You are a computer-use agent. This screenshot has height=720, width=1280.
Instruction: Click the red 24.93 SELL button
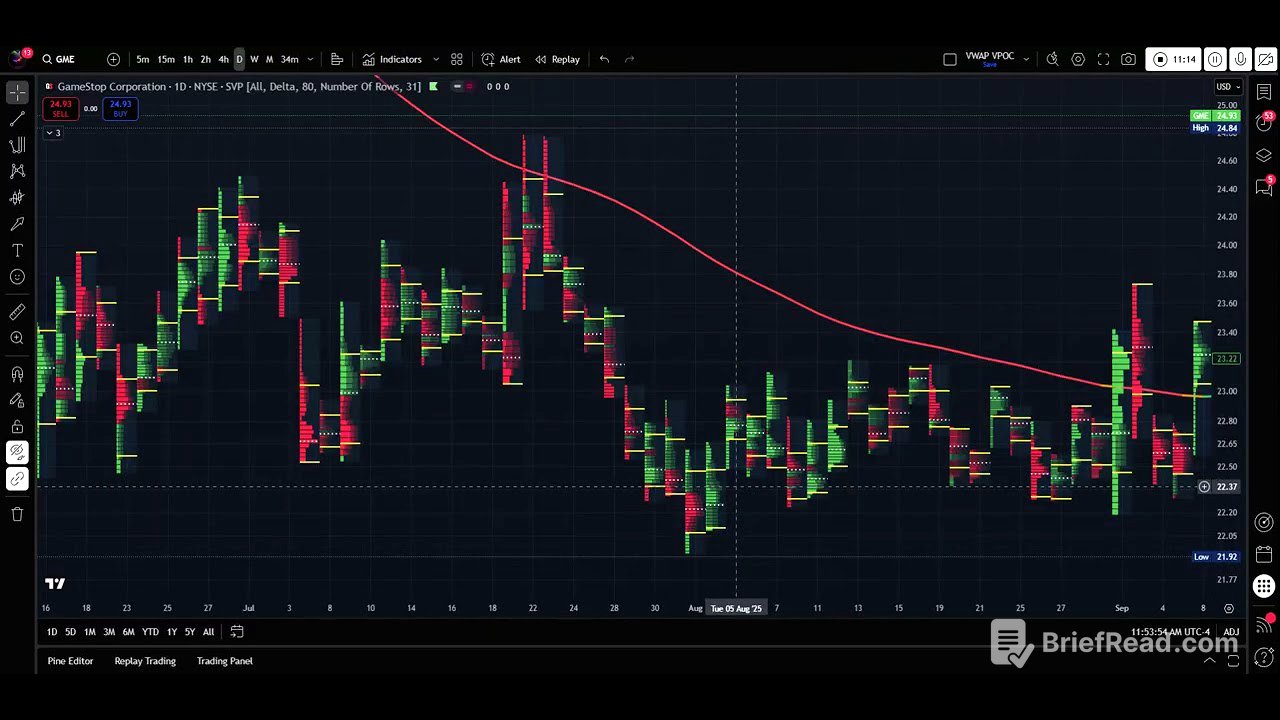coord(61,108)
